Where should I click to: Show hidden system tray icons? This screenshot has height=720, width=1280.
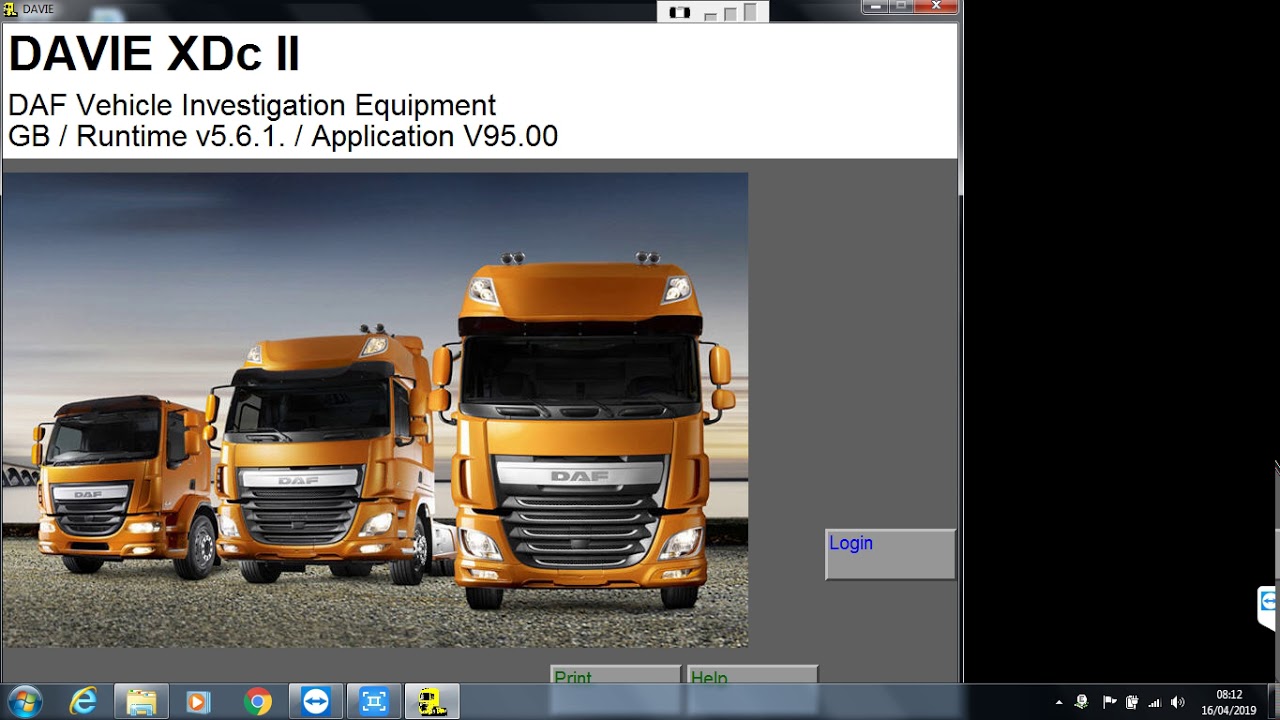1059,702
